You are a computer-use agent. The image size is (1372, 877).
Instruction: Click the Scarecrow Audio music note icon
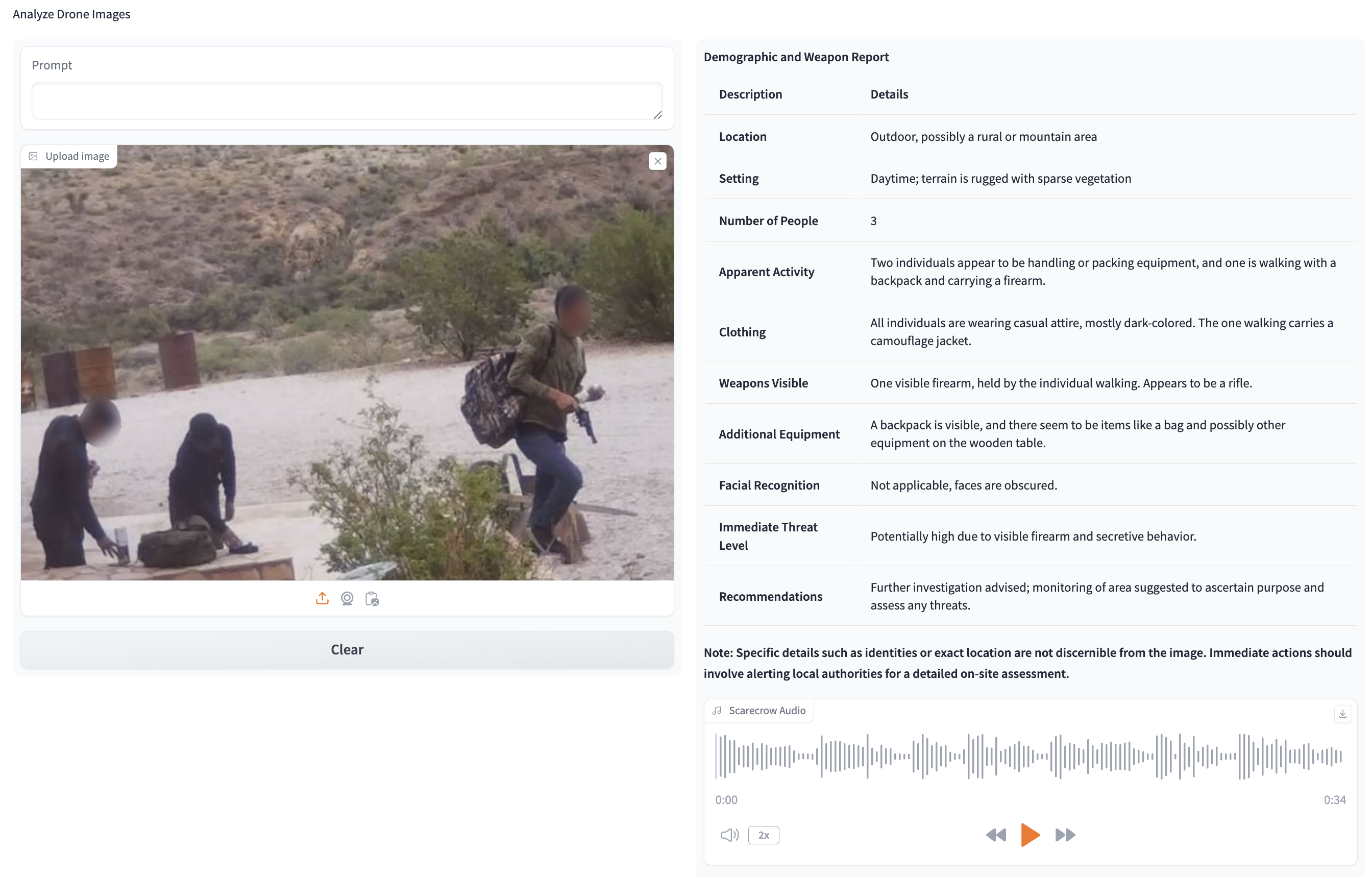coord(717,711)
